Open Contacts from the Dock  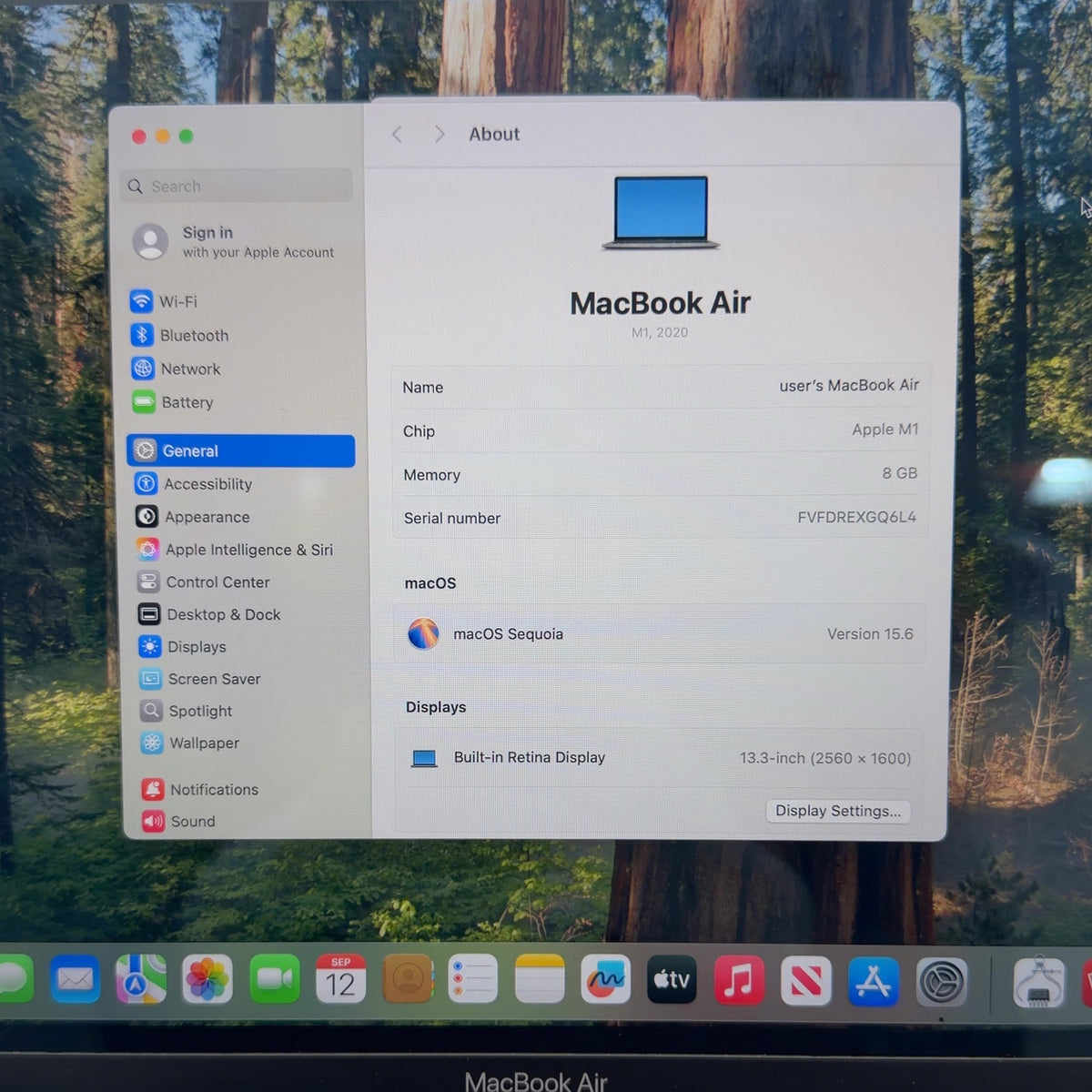(407, 979)
